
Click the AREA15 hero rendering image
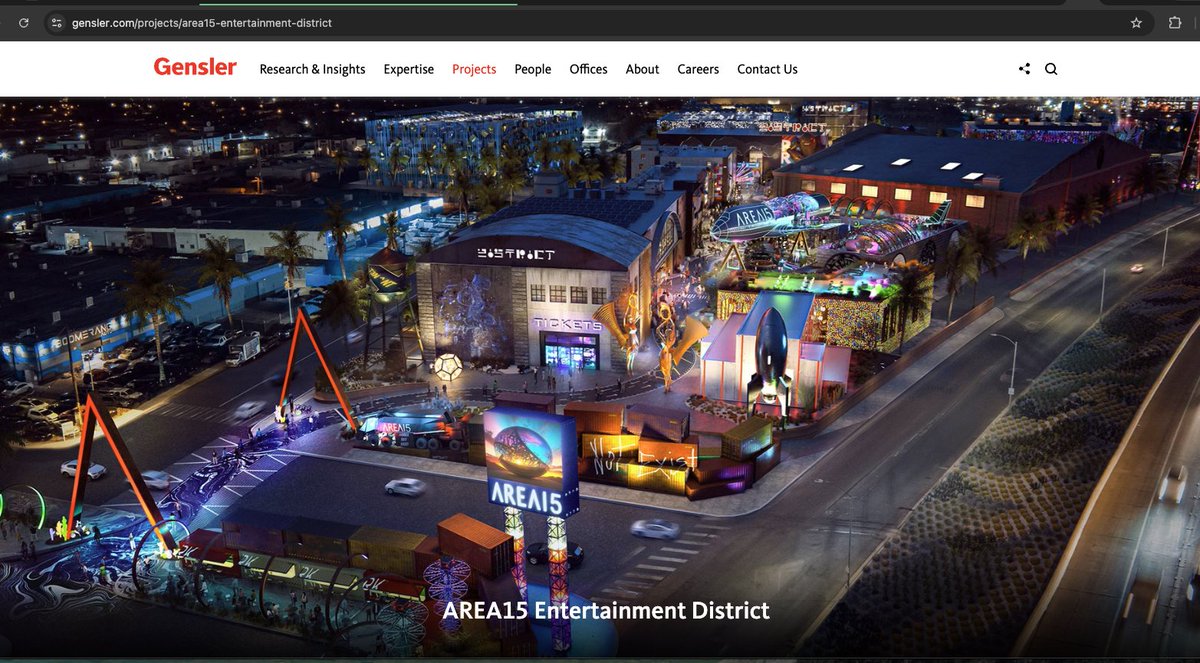click(600, 378)
